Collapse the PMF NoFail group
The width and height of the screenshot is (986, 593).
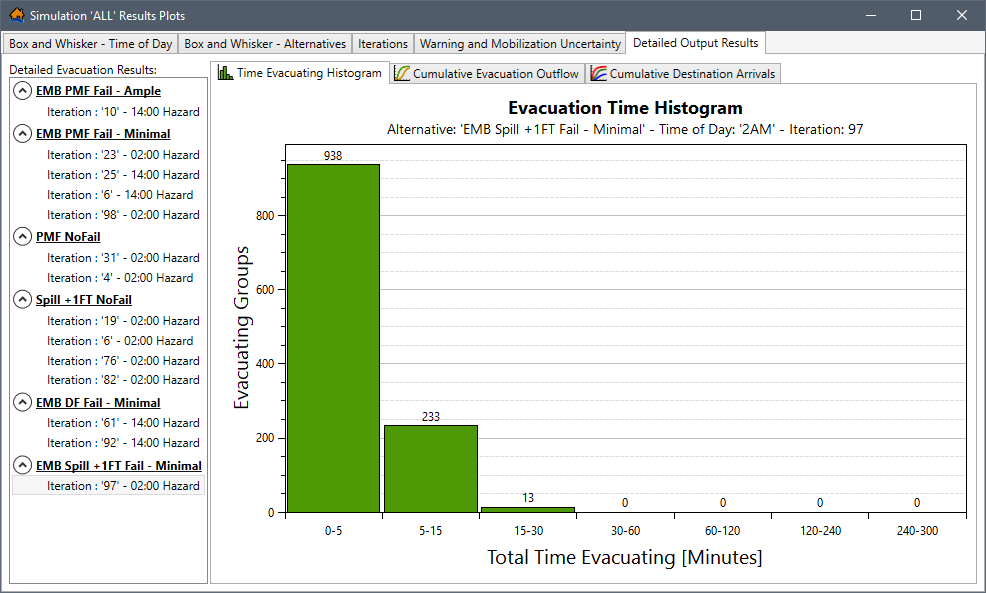(x=21, y=236)
